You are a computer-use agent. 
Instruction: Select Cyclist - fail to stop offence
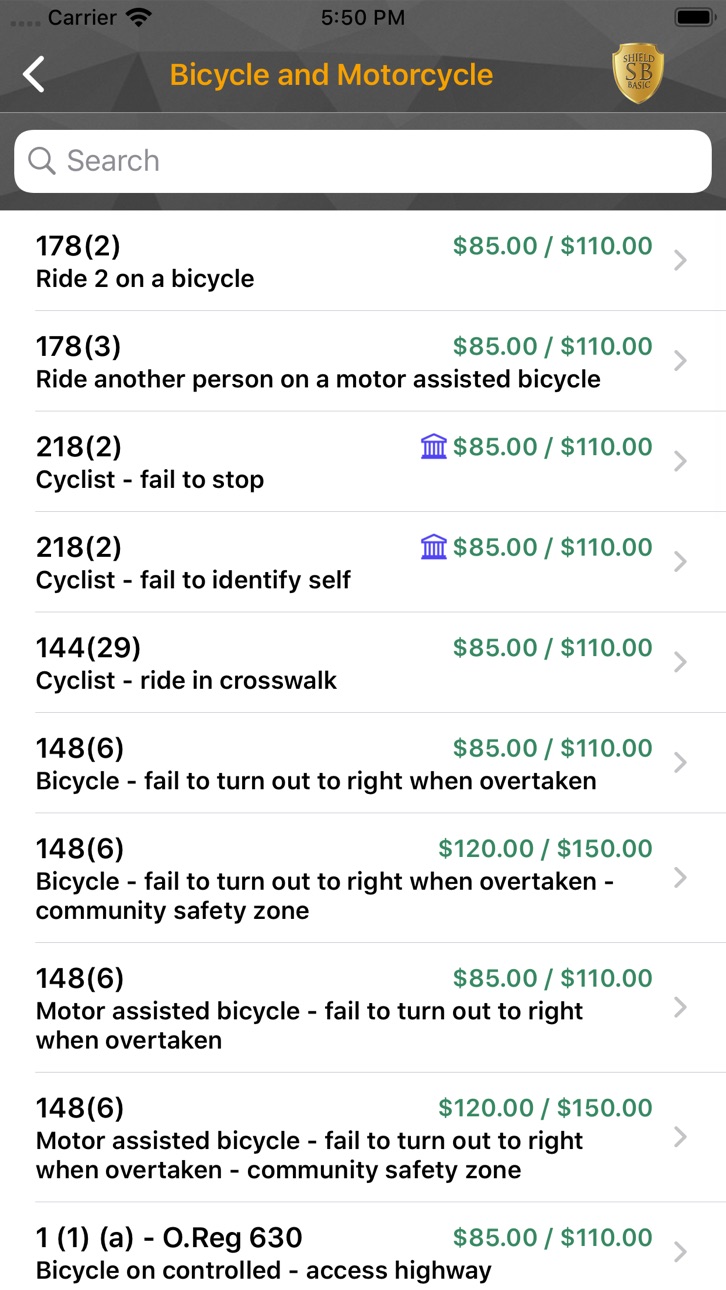(x=363, y=462)
